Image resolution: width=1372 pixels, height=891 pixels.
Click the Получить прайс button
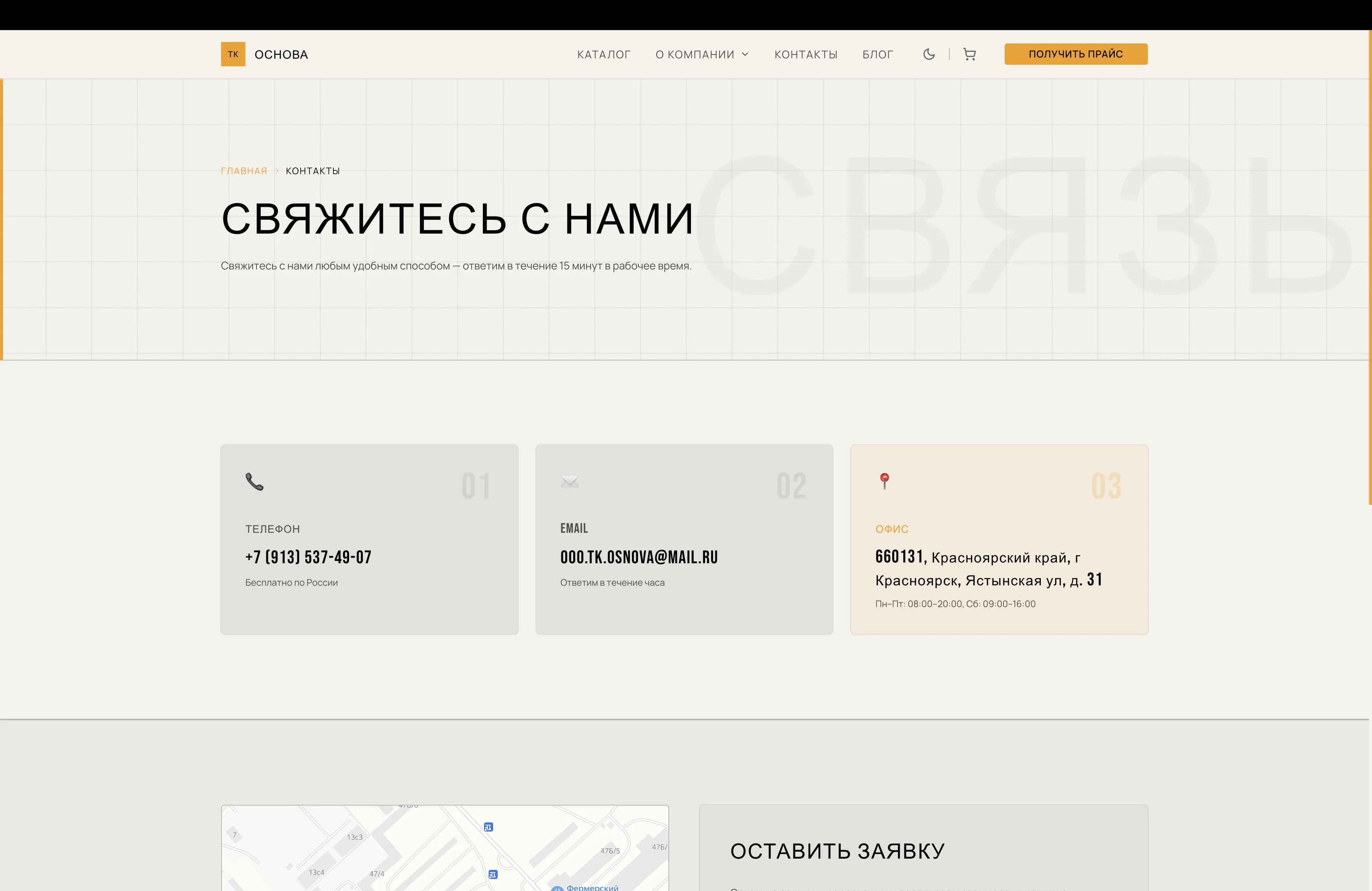point(1076,54)
